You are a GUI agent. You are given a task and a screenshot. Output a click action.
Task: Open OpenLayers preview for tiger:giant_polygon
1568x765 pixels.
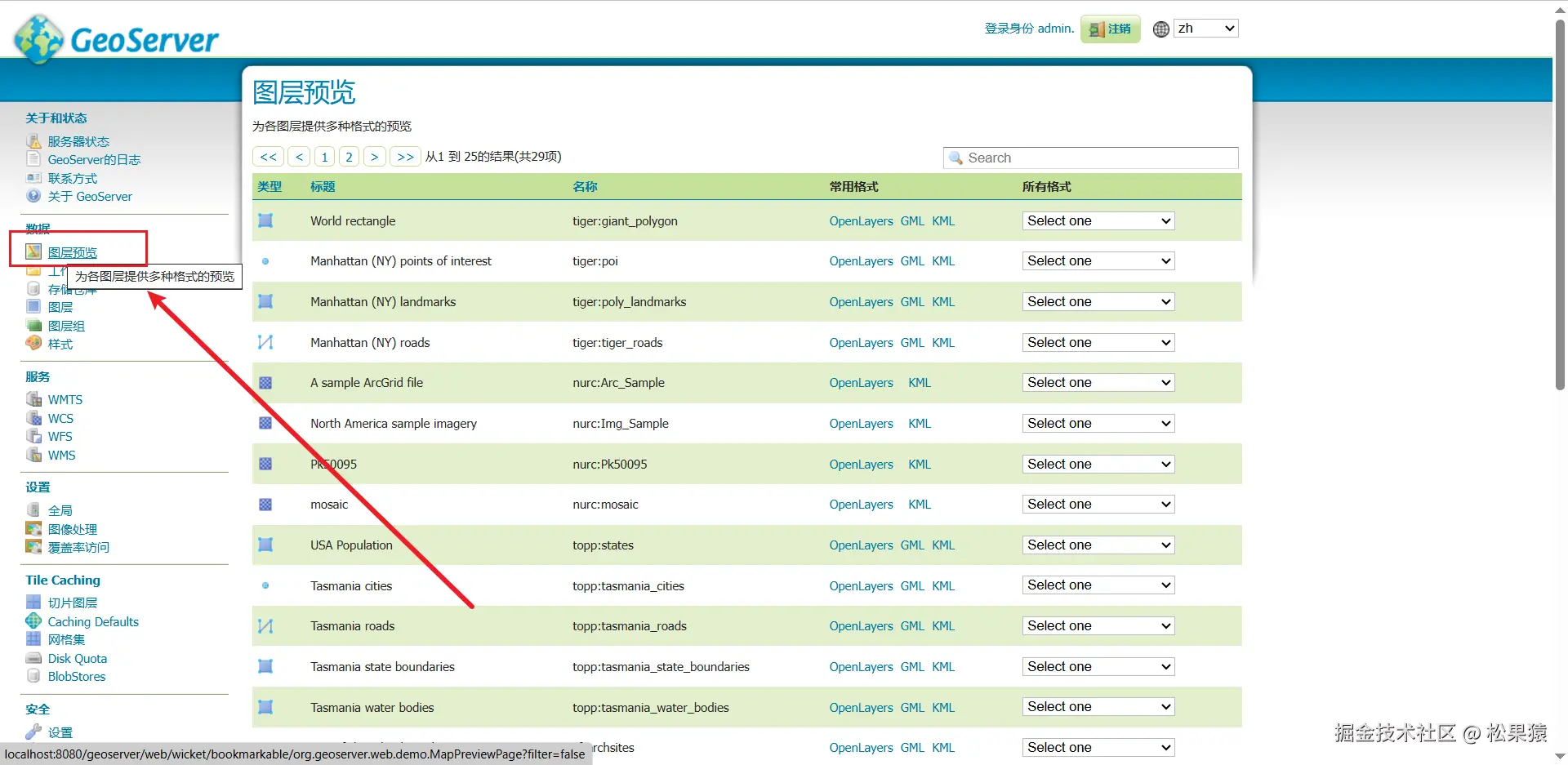click(x=861, y=220)
